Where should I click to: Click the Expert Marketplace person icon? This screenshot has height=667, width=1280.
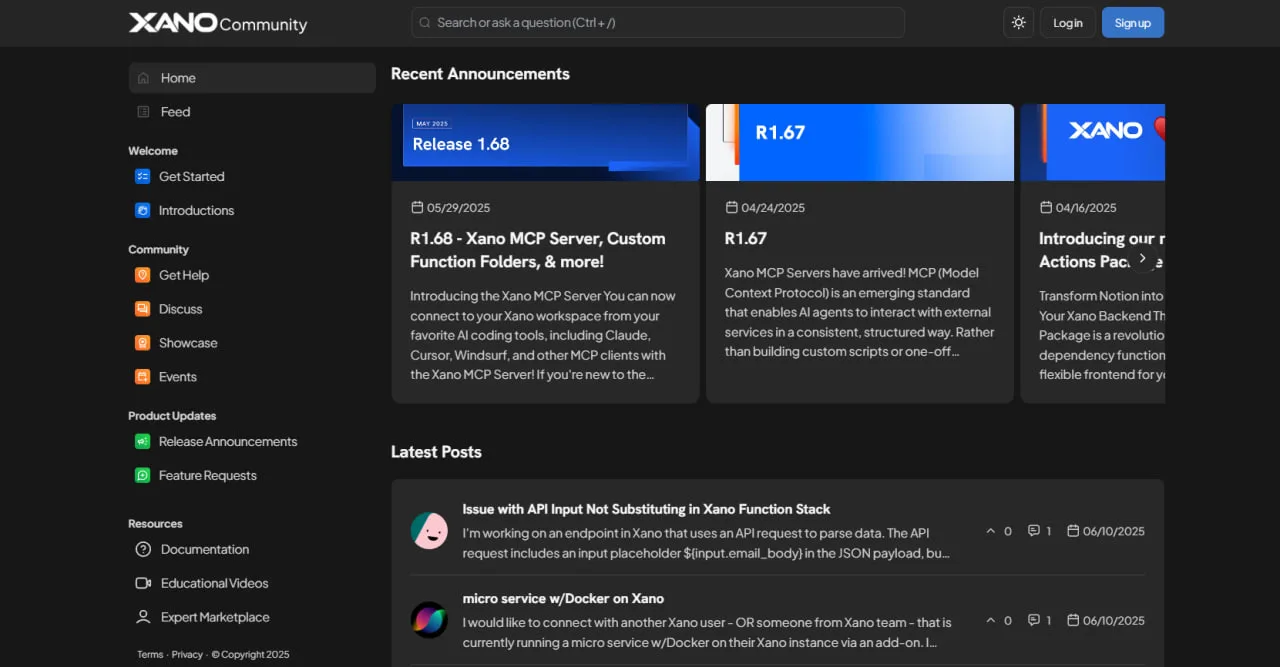(143, 617)
